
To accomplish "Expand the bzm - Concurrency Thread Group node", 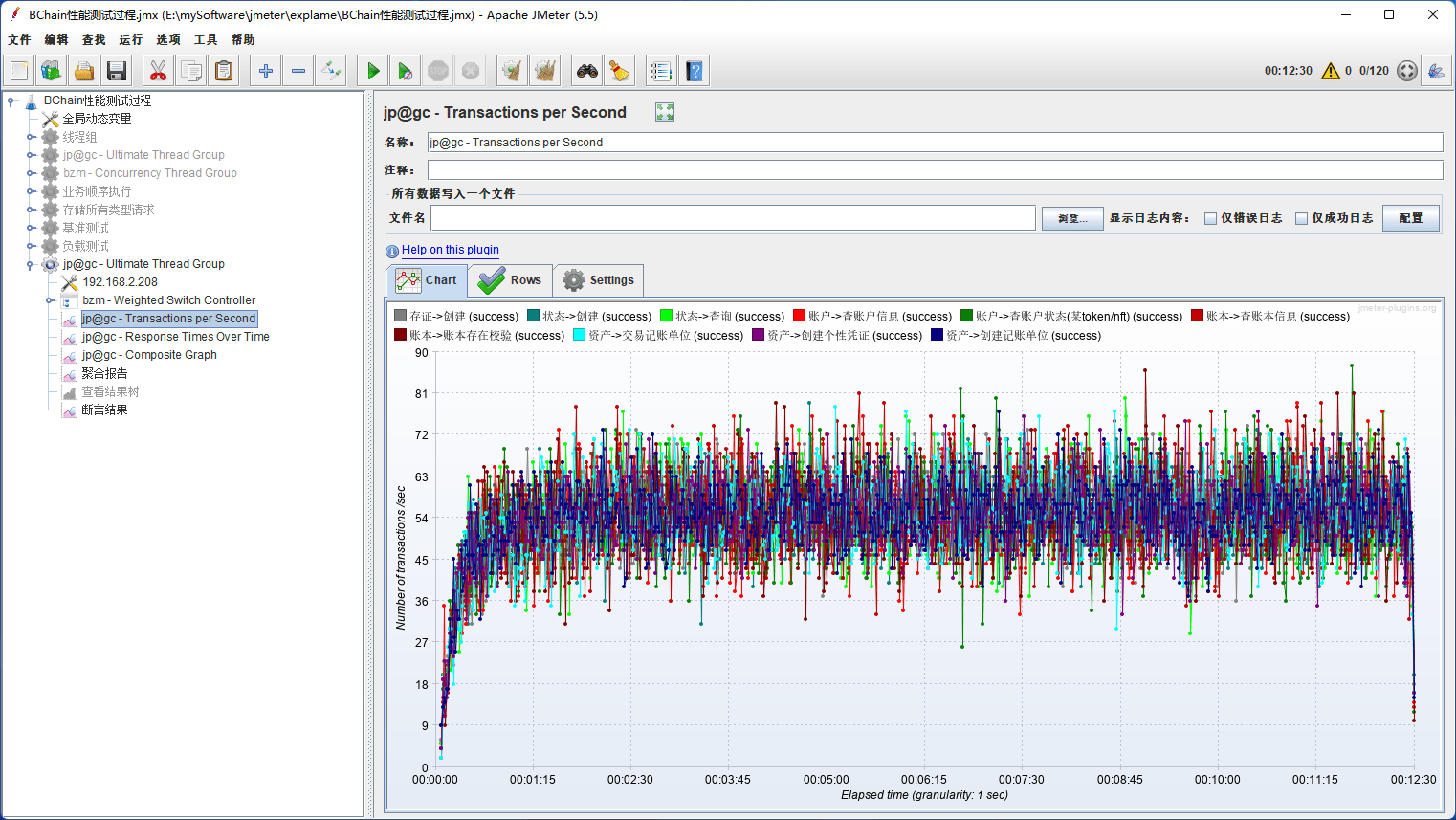I will (31, 173).
